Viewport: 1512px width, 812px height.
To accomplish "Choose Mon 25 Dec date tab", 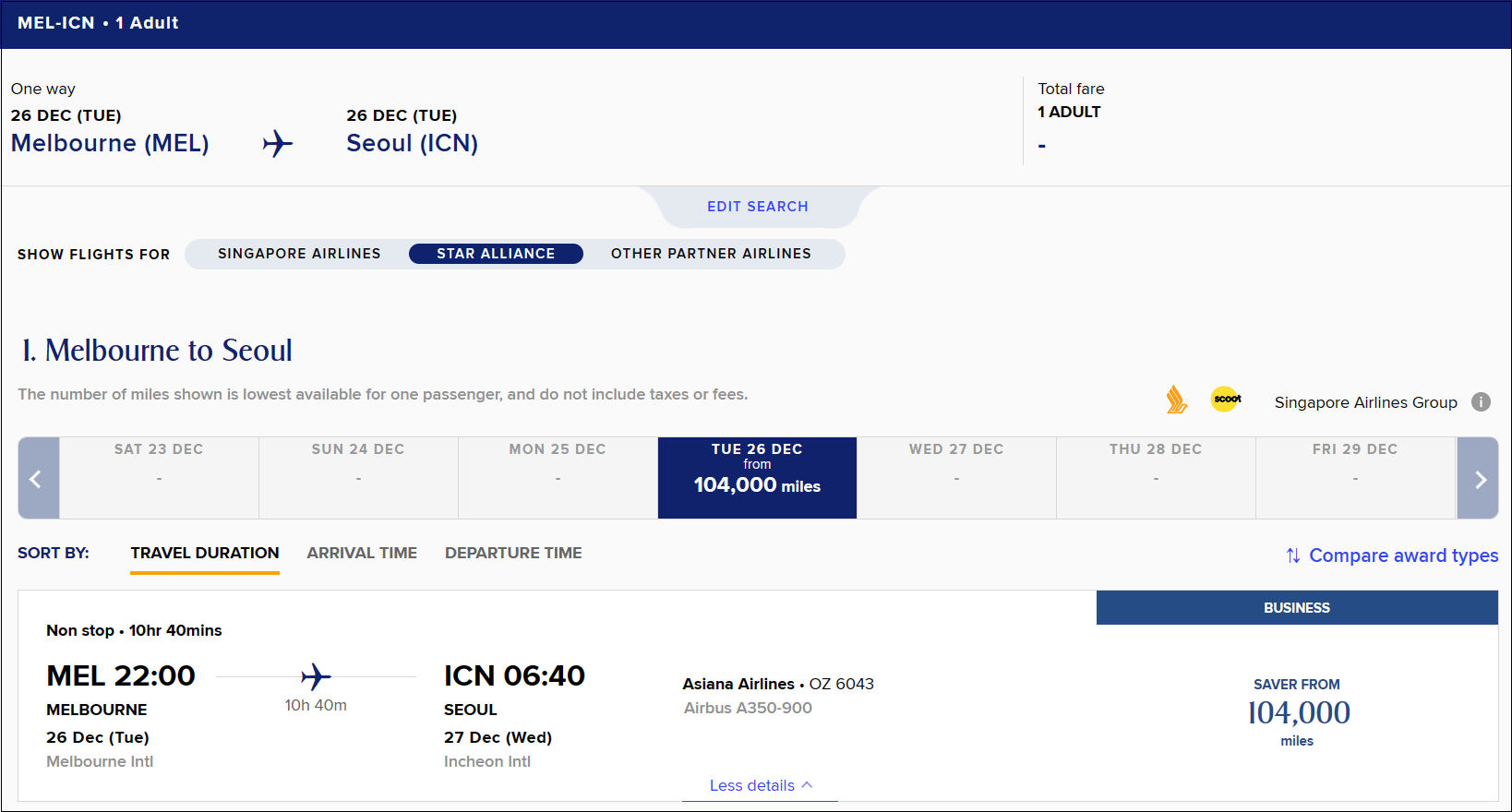I will click(558, 478).
